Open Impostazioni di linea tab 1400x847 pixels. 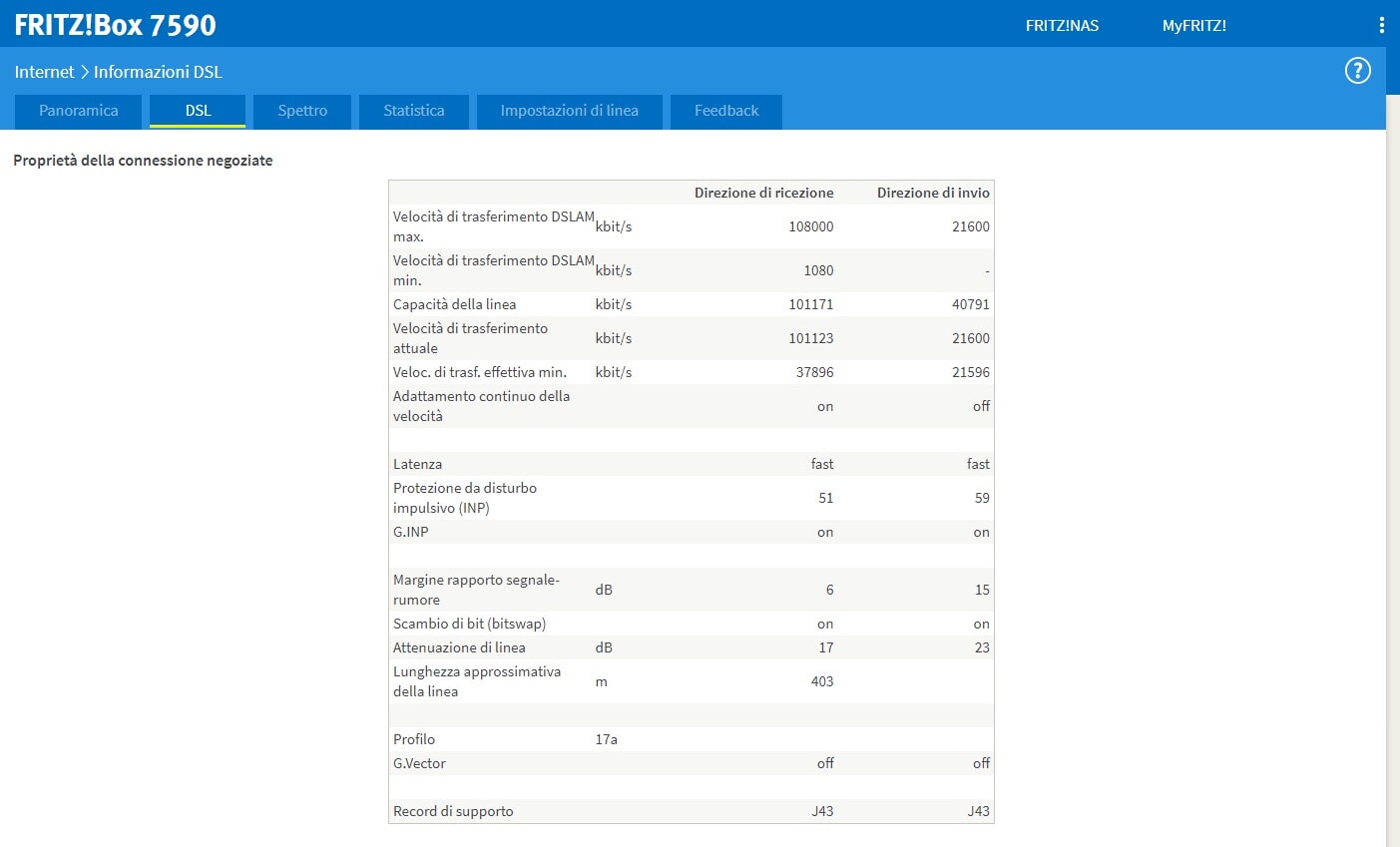[569, 111]
